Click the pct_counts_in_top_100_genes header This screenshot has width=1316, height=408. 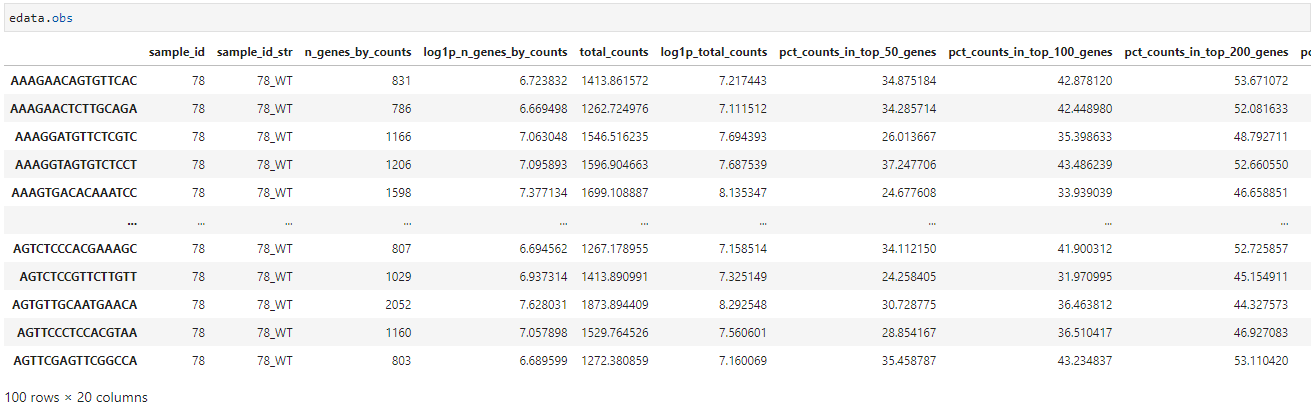pyautogui.click(x=1030, y=52)
